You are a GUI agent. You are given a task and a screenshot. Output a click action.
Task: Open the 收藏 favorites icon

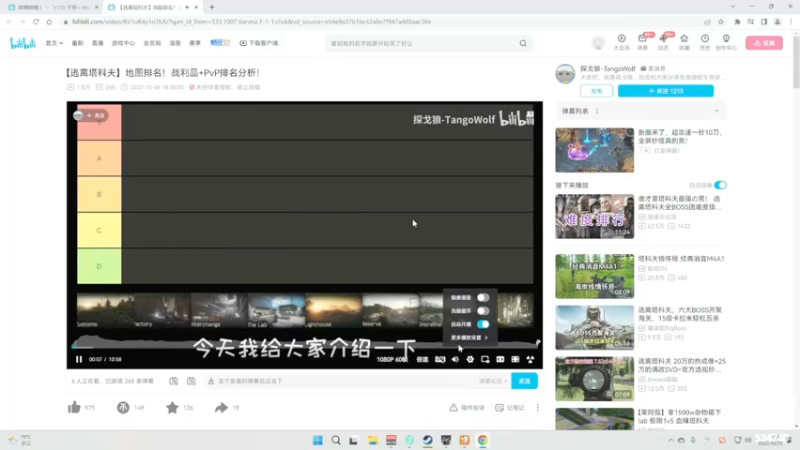[684, 42]
